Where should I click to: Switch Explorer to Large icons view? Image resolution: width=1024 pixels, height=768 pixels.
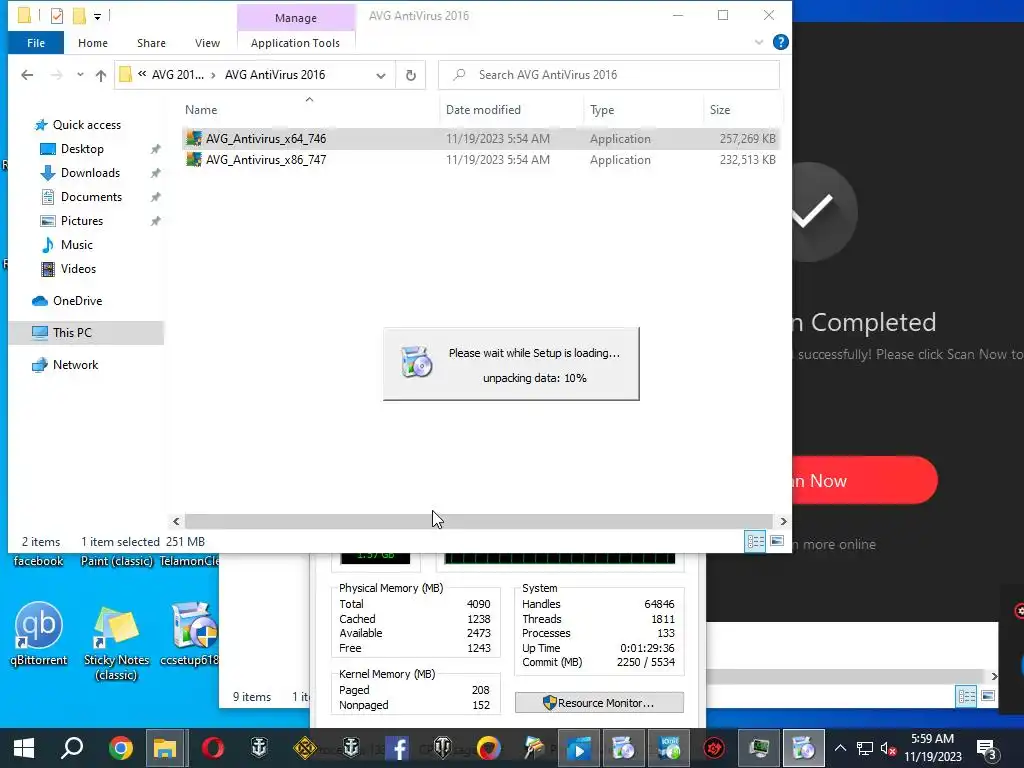pyautogui.click(x=777, y=541)
